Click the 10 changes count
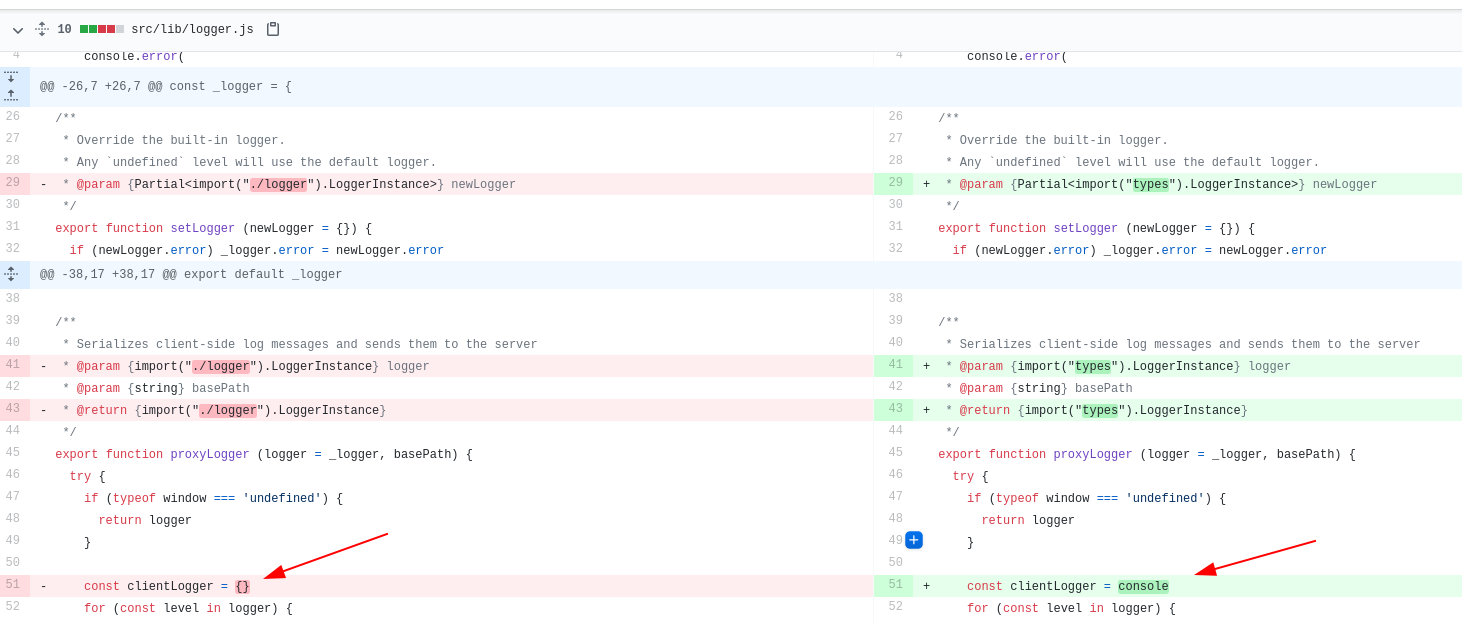Image resolution: width=1462 pixels, height=623 pixels. pyautogui.click(x=64, y=30)
